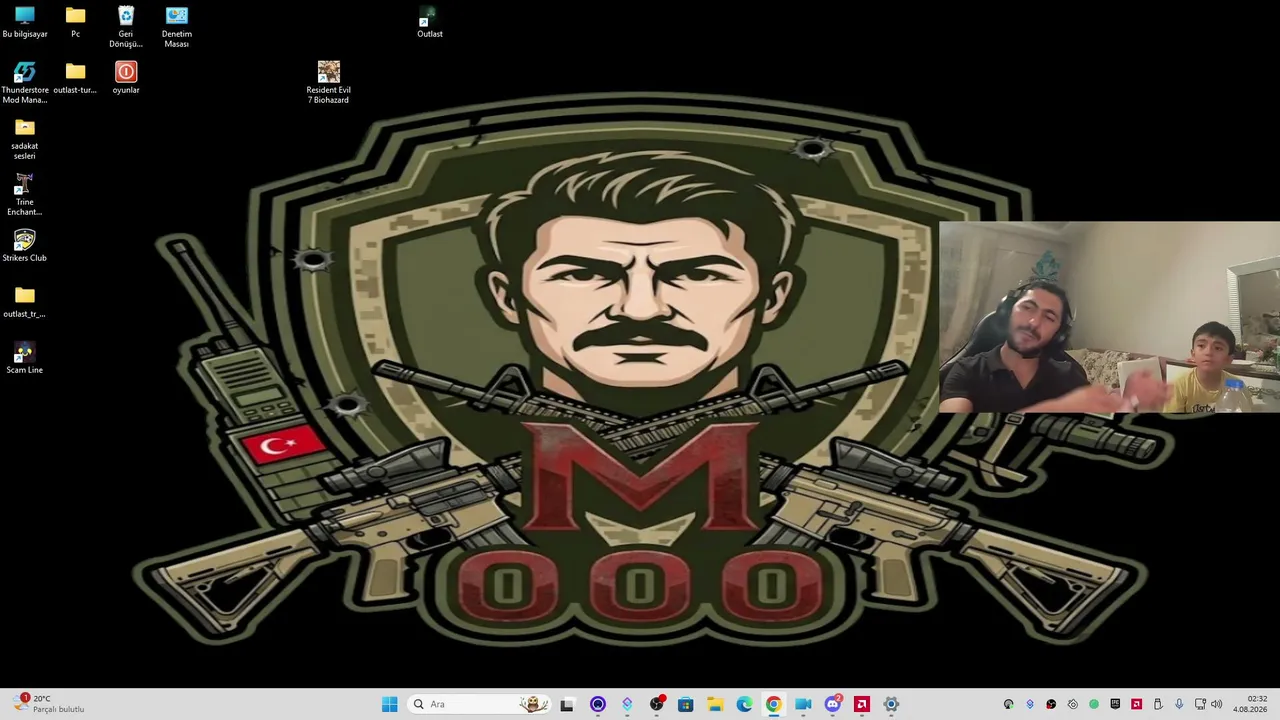Click the Ara taskbar search box
The width and height of the screenshot is (1280, 720).
tap(480, 704)
